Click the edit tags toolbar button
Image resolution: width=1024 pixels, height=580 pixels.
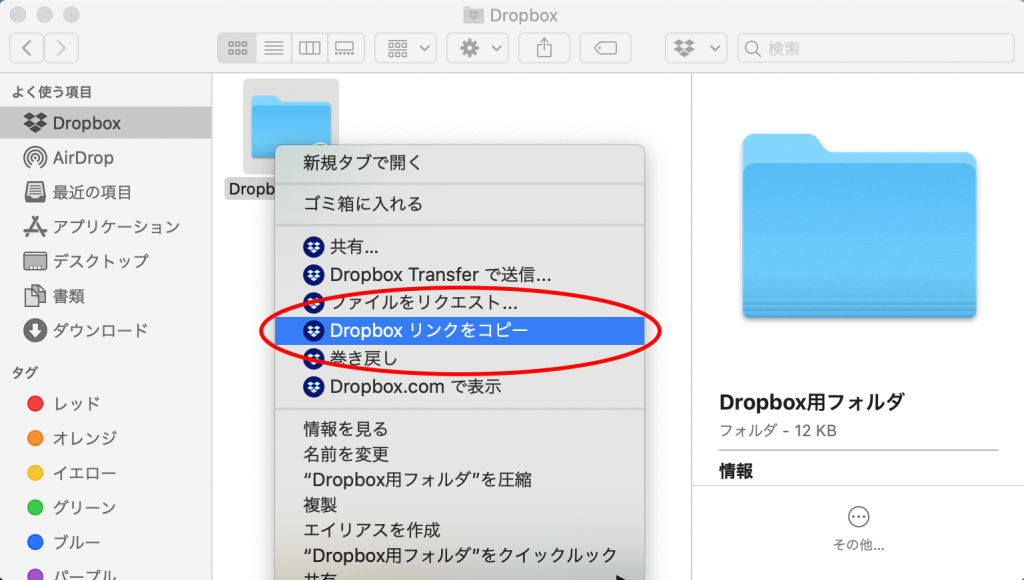point(605,48)
